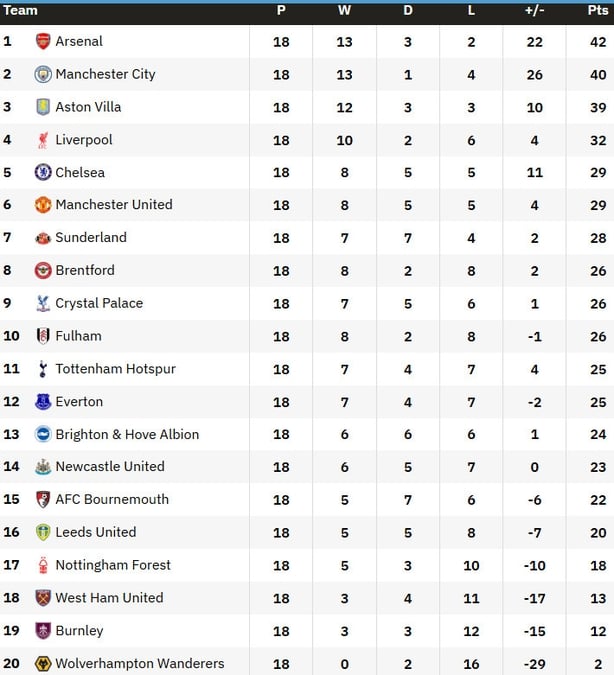The image size is (614, 675).
Task: Click the W wins column header
Action: click(x=344, y=11)
